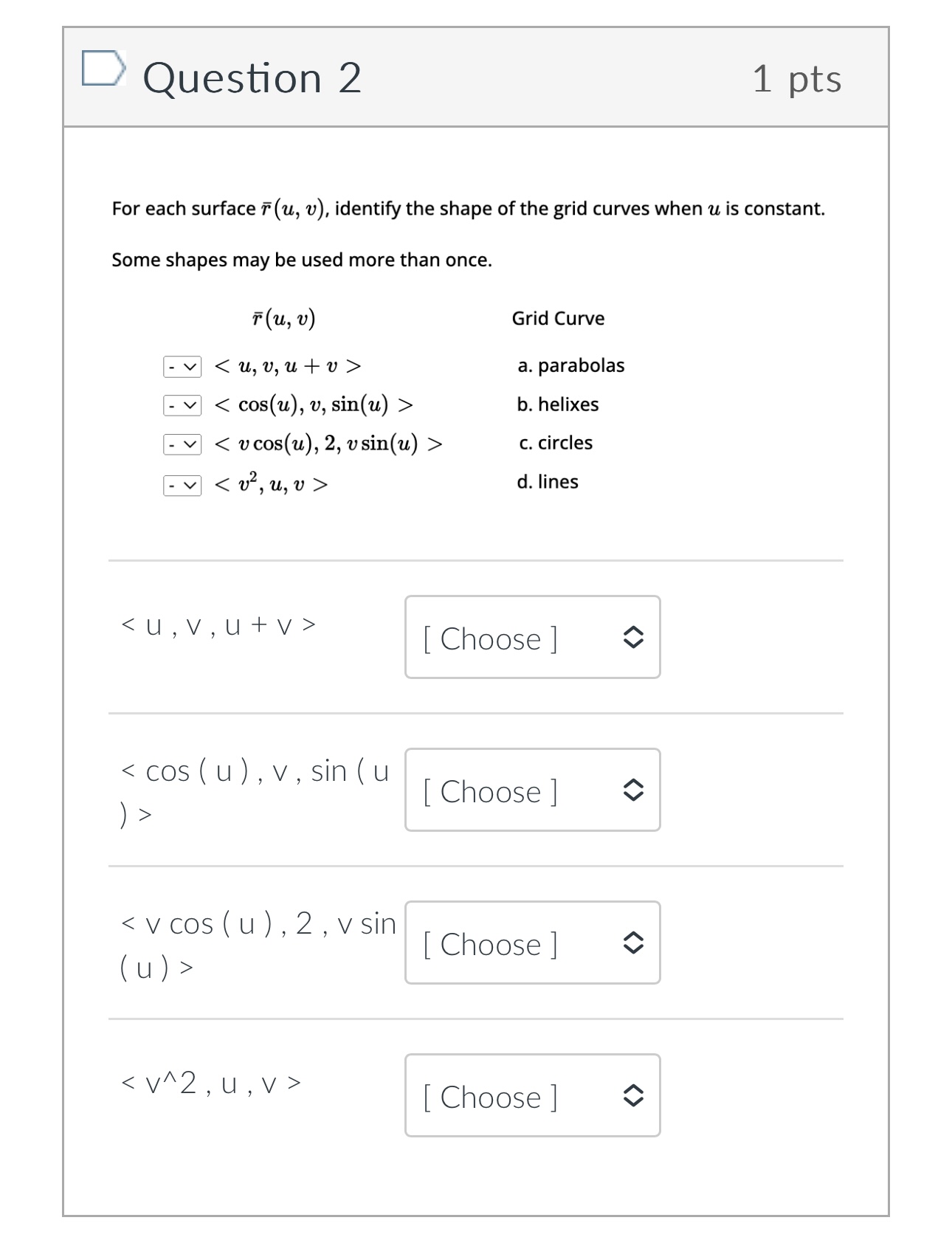This screenshot has height=1254, width=952.
Task: Select answer option c. circles
Action: tap(555, 443)
